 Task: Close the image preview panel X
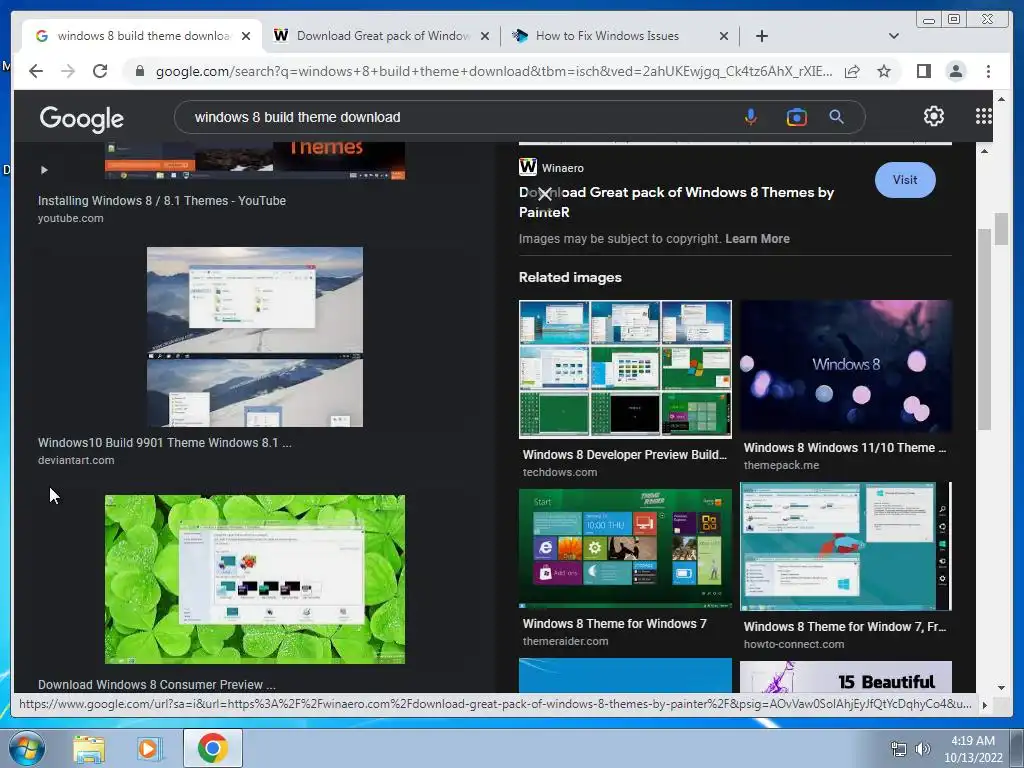coord(545,193)
